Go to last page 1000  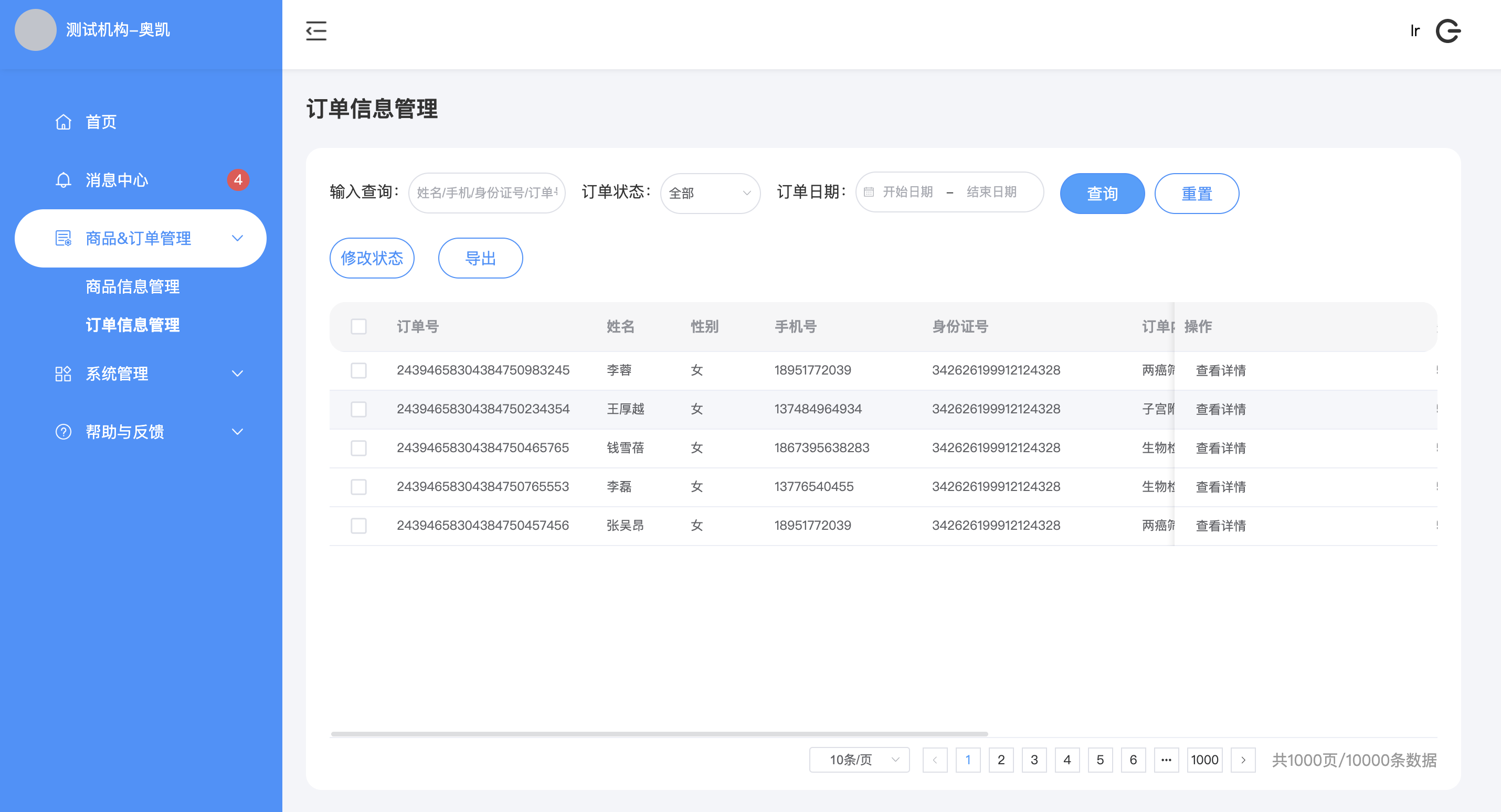(x=1204, y=760)
